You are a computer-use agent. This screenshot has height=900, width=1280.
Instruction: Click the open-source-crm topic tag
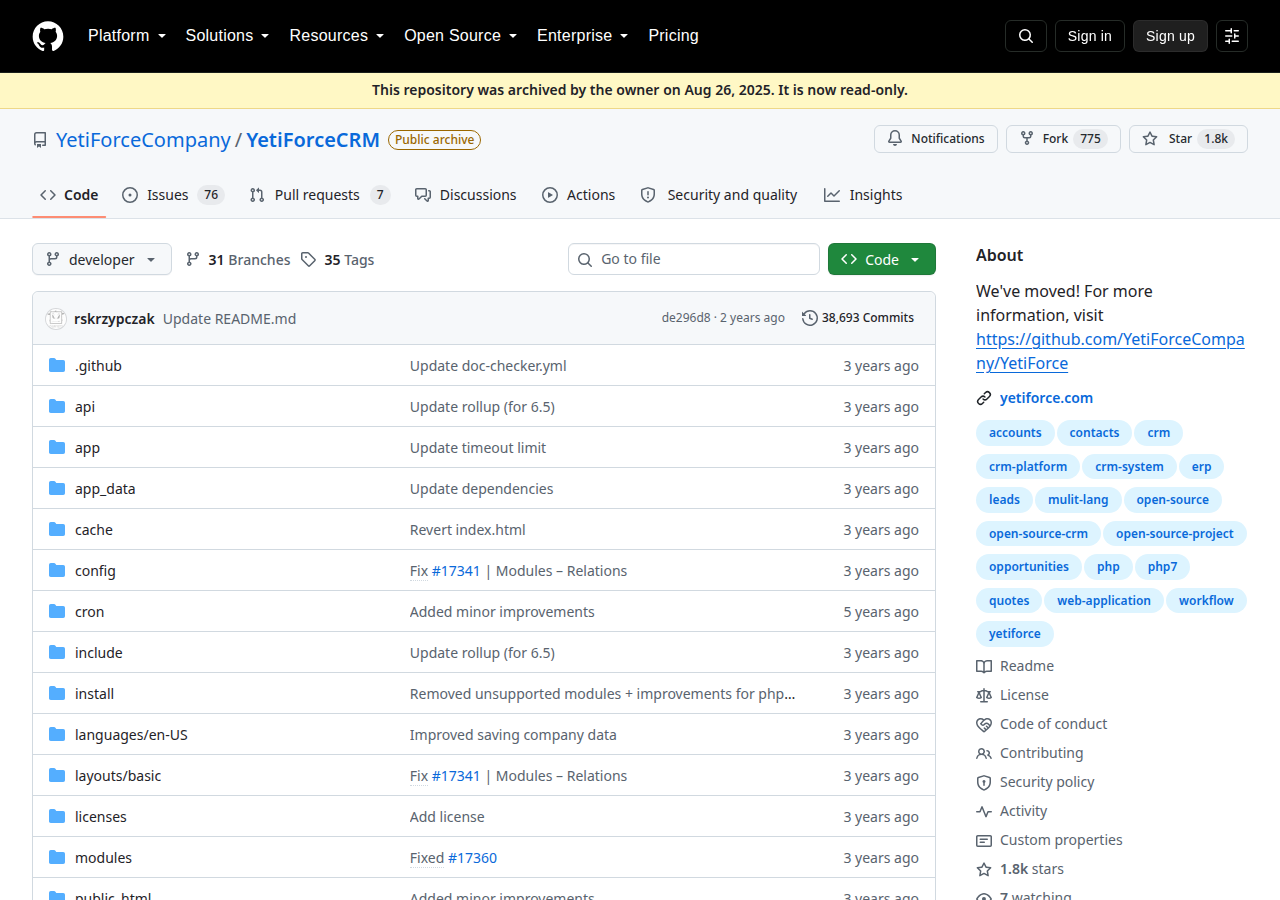(1038, 534)
